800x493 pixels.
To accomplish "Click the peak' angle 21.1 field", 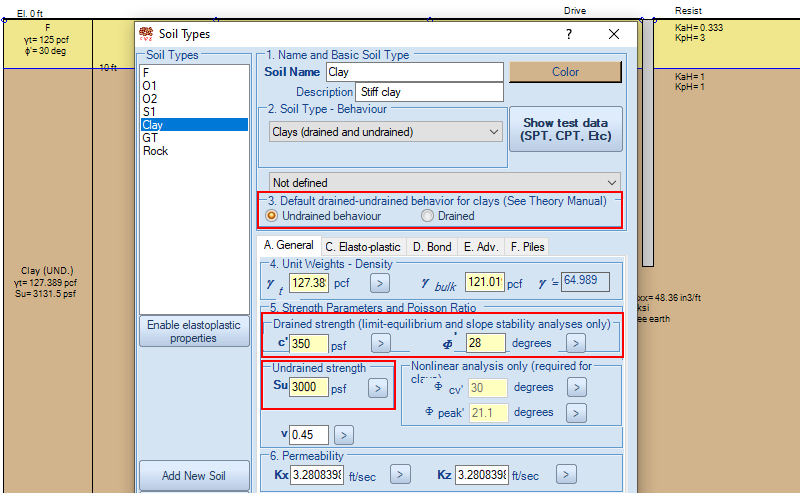I will [488, 412].
